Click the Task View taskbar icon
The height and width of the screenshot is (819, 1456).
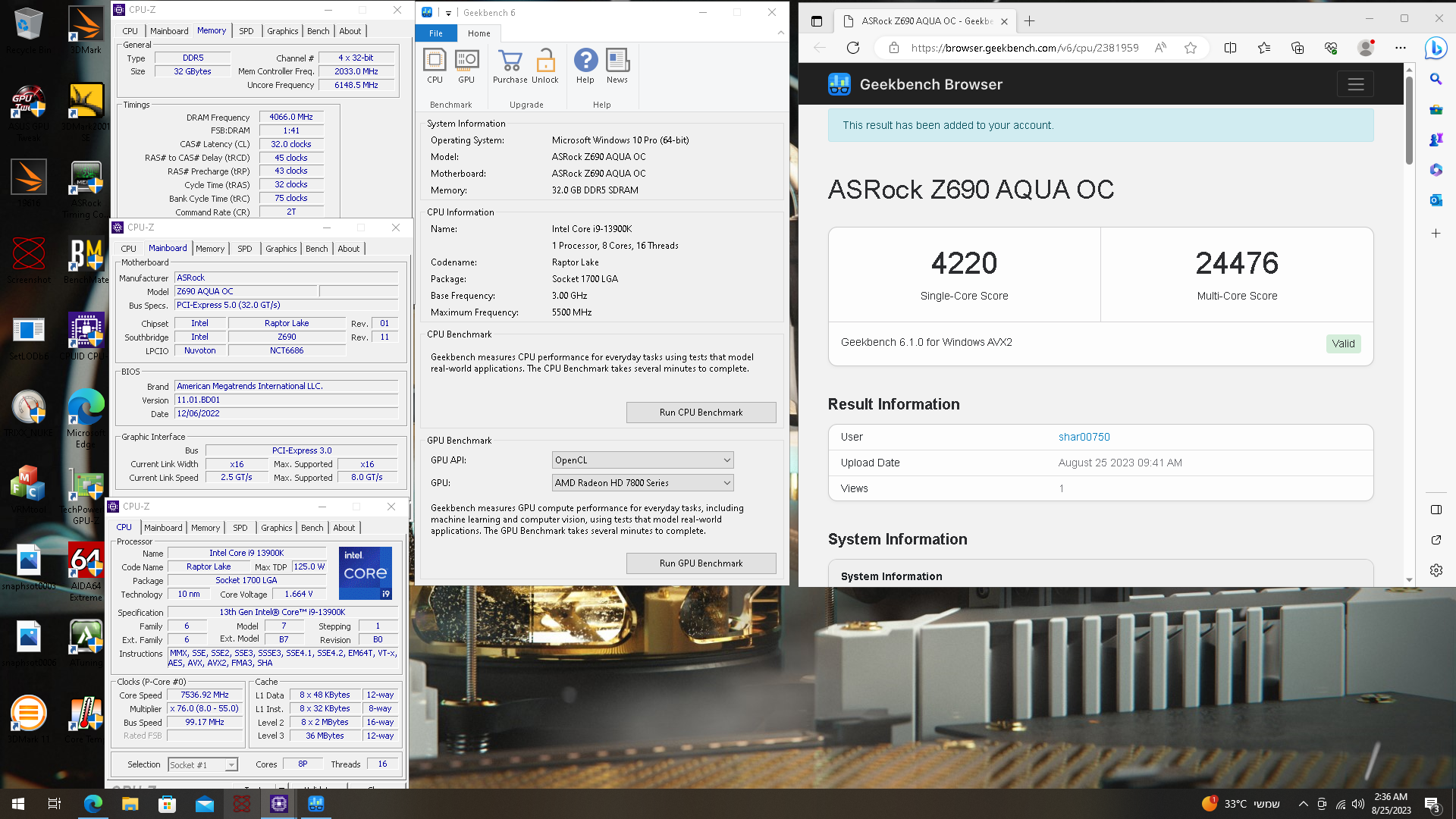tap(55, 804)
